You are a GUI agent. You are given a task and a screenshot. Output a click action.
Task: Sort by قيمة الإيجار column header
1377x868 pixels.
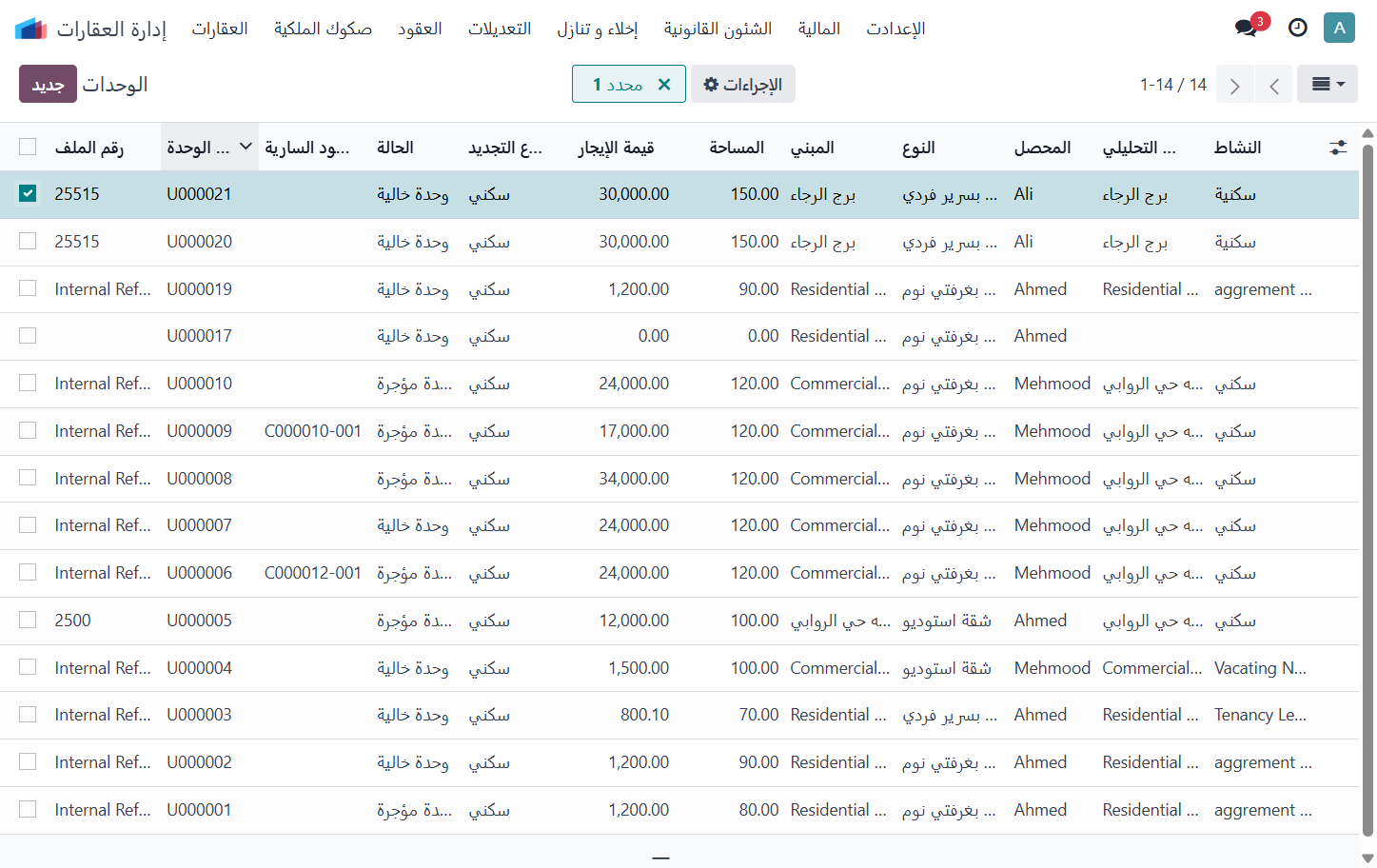616,147
